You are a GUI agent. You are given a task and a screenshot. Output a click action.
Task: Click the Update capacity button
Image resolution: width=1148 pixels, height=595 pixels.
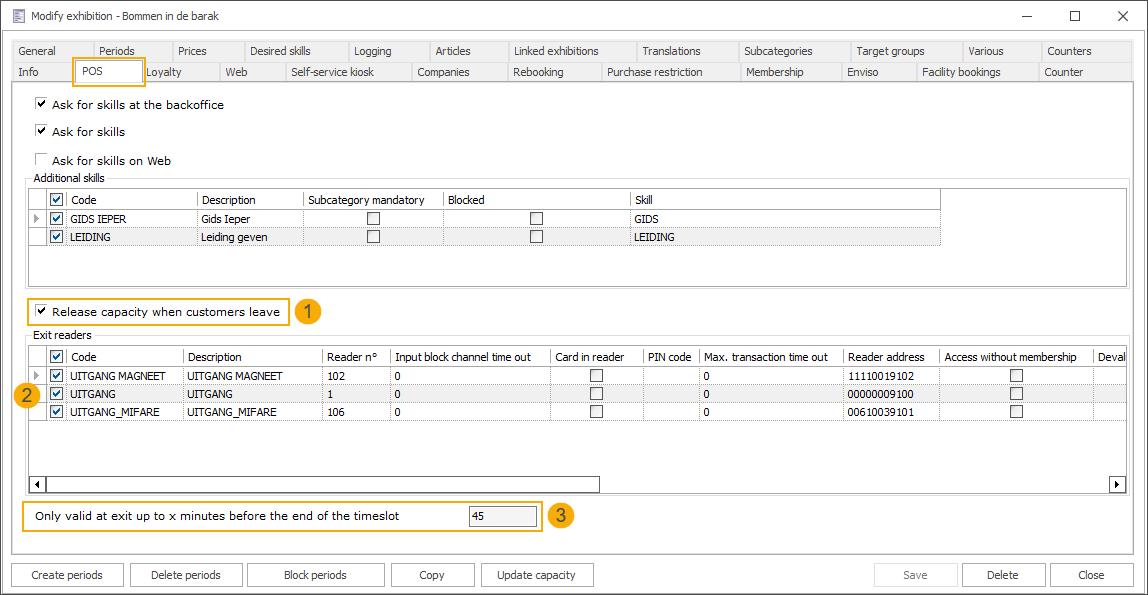coord(537,575)
